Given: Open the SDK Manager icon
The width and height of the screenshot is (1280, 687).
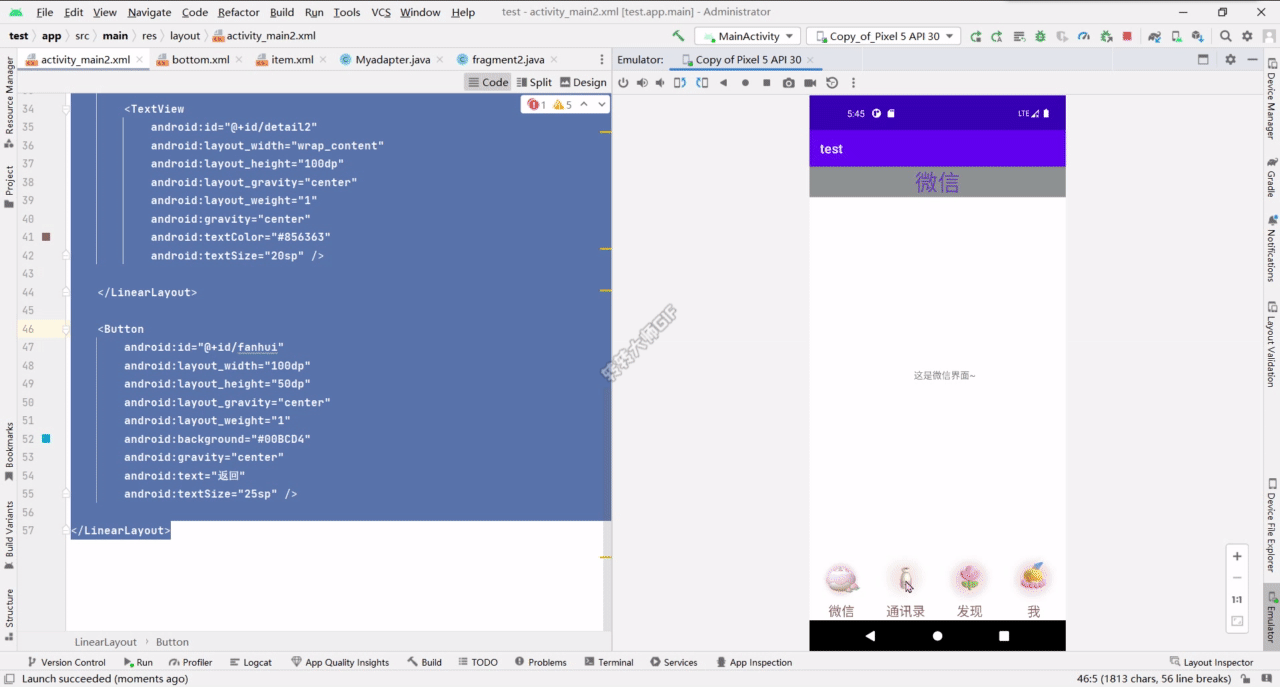Looking at the screenshot, I should pyautogui.click(x=1197, y=35).
